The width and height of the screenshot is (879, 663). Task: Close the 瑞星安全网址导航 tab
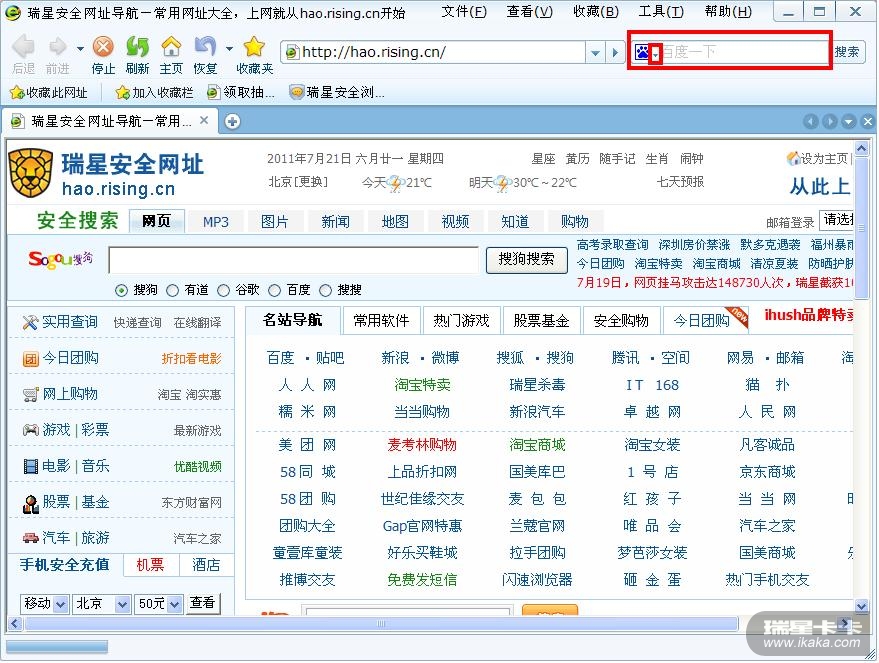point(204,120)
